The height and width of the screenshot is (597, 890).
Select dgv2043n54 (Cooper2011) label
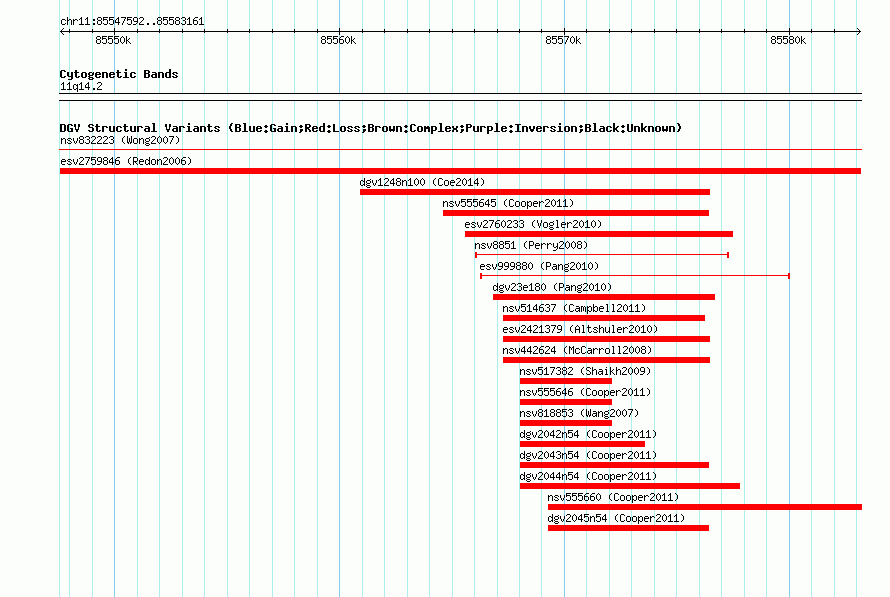click(588, 455)
